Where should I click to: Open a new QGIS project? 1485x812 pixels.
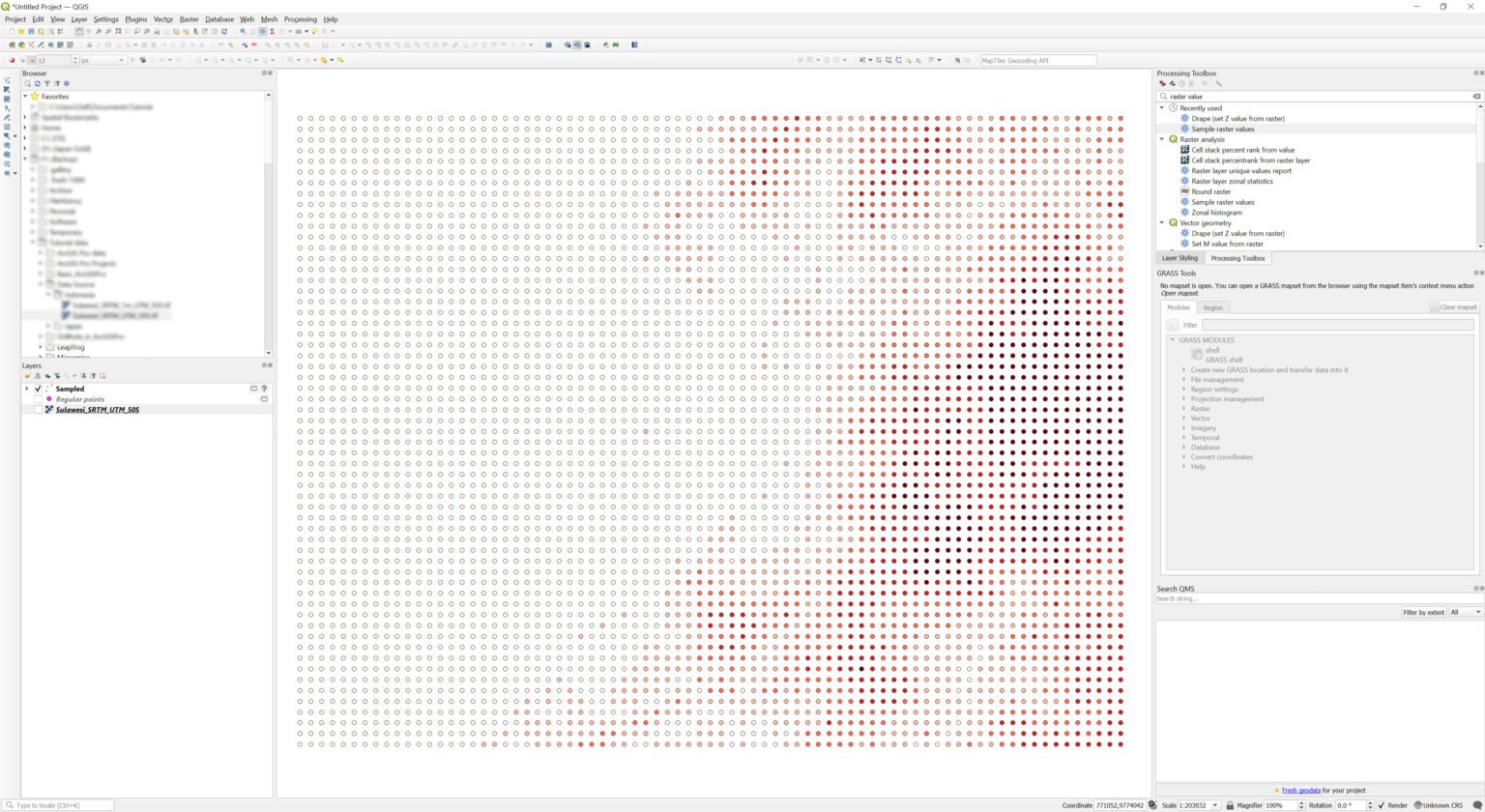click(12, 31)
